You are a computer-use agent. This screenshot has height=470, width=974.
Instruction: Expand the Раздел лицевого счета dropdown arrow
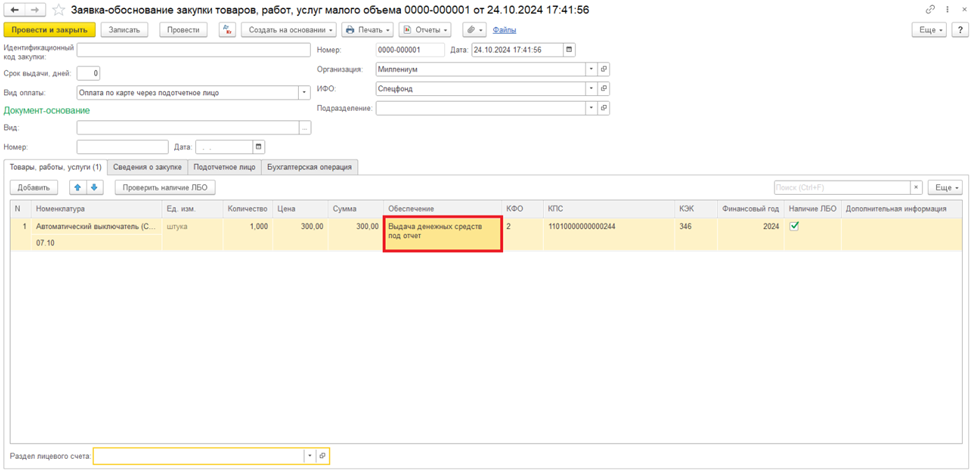point(310,456)
